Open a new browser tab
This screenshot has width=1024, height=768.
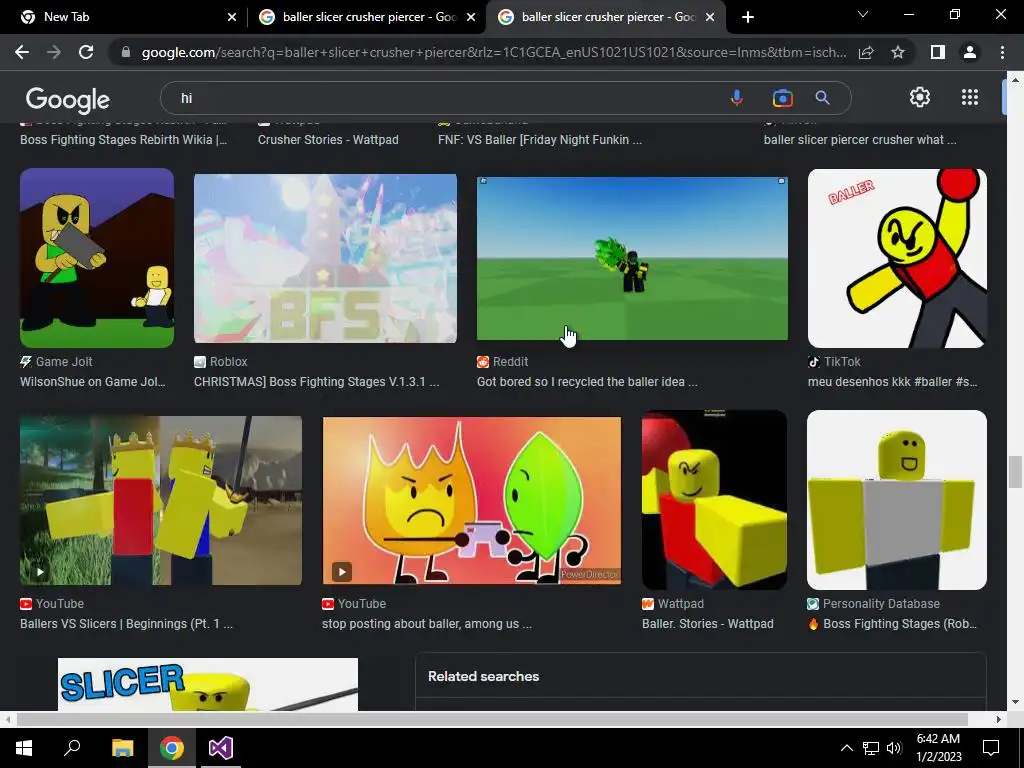click(x=748, y=17)
